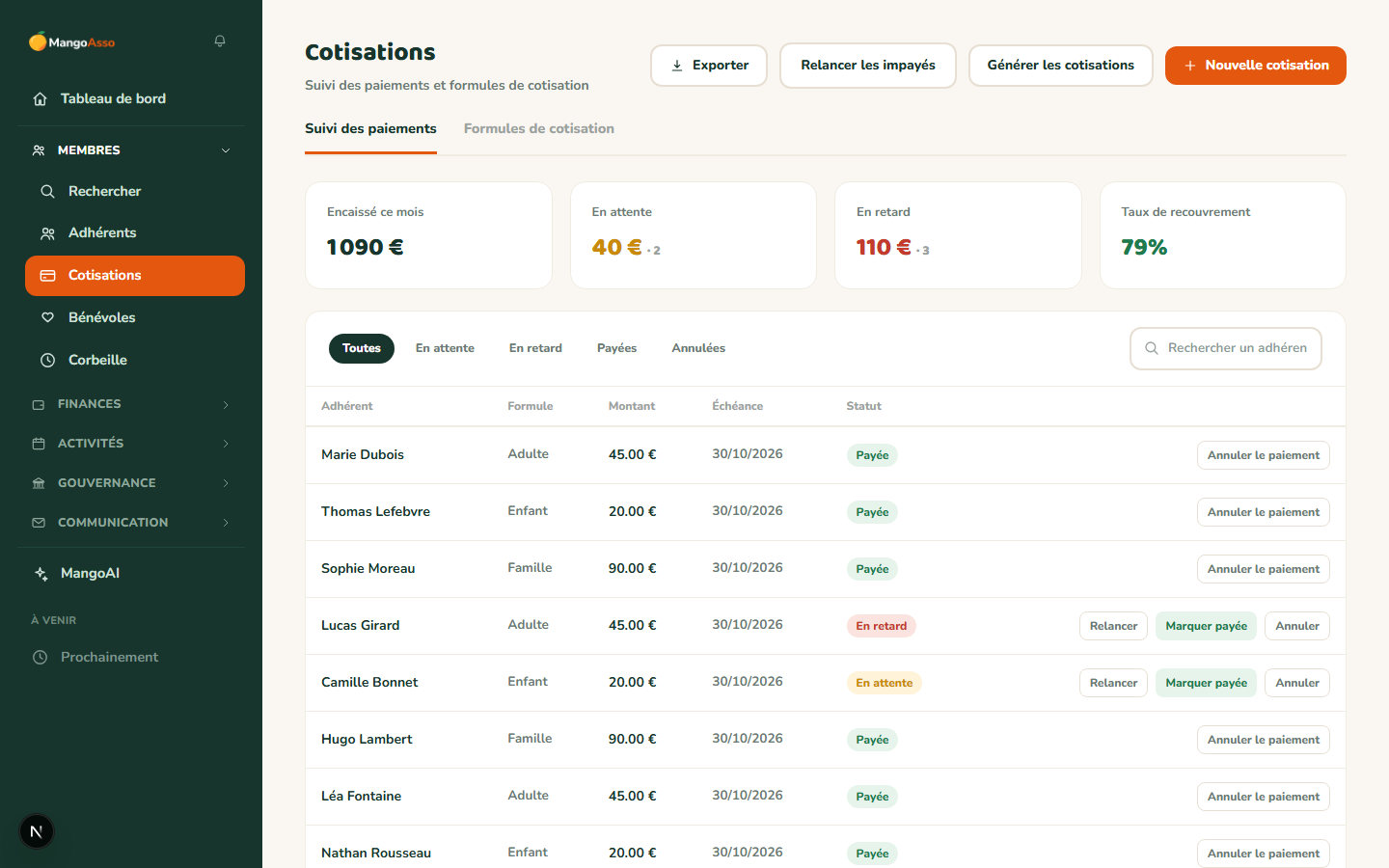This screenshot has height=868, width=1389.
Task: Filter list by En attente
Action: tap(445, 348)
